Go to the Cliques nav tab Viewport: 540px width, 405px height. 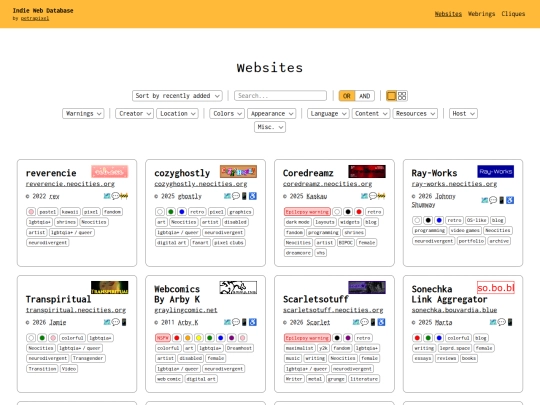[513, 14]
